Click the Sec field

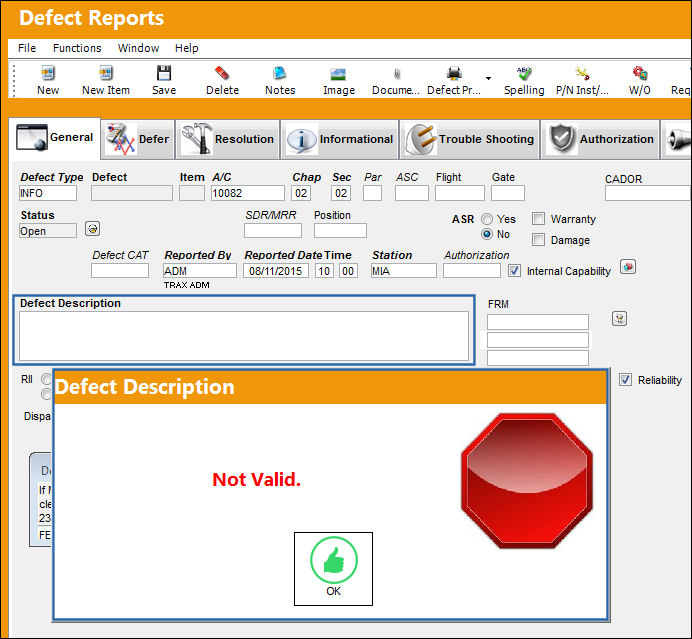coord(341,193)
